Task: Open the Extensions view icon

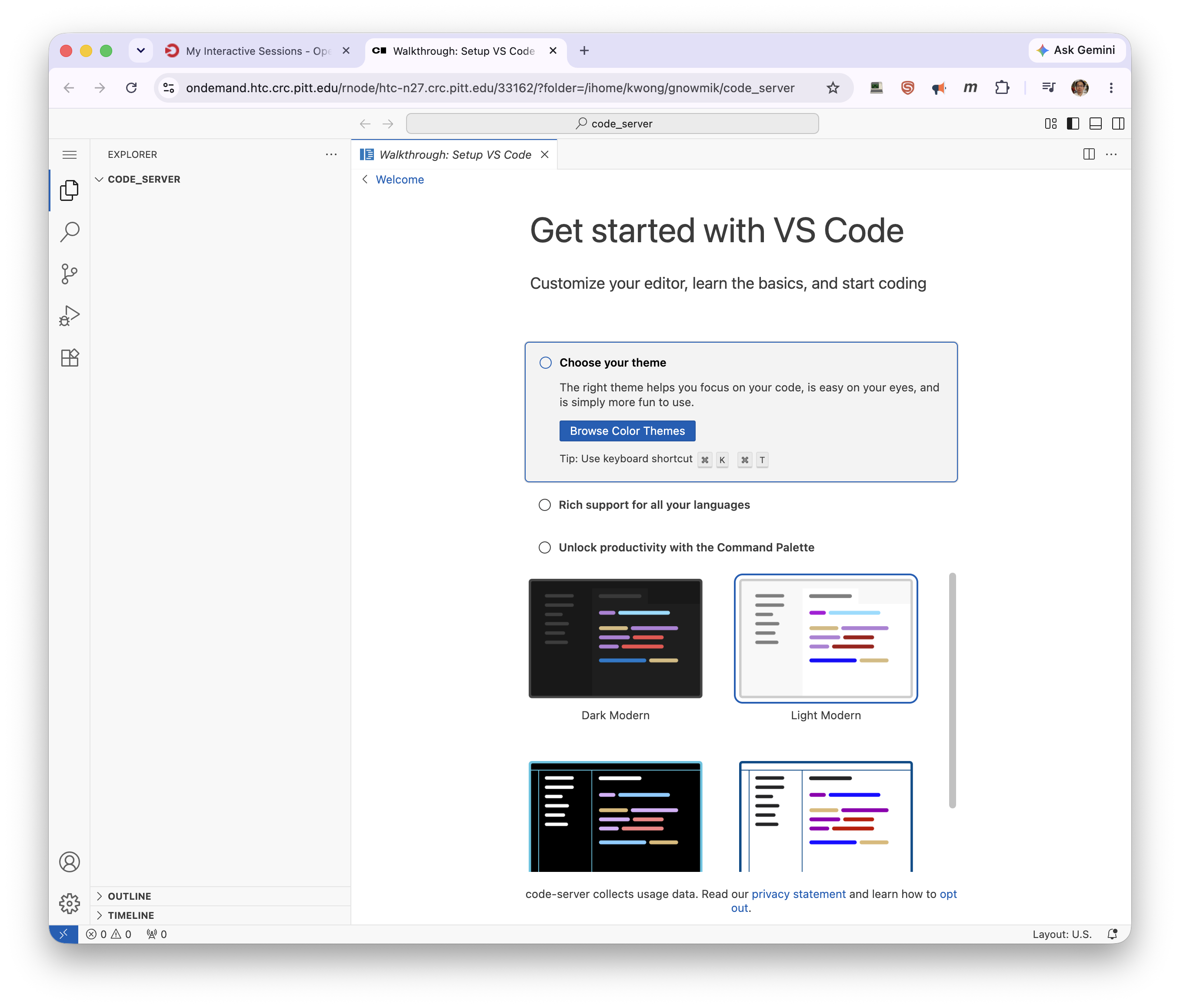Action: coord(70,357)
